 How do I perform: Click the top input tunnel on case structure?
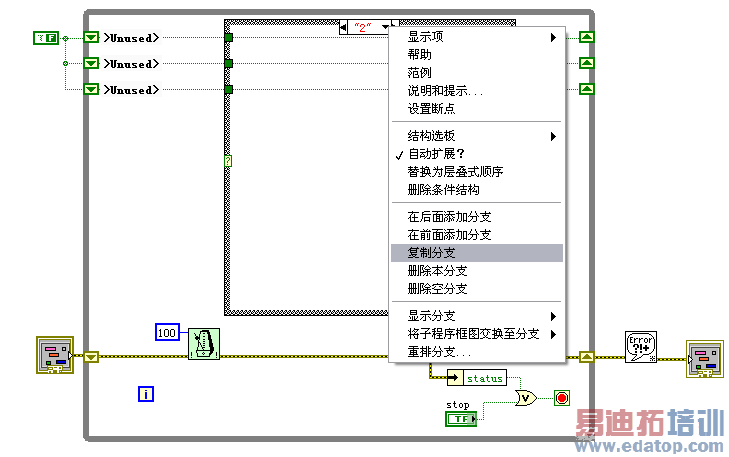228,37
